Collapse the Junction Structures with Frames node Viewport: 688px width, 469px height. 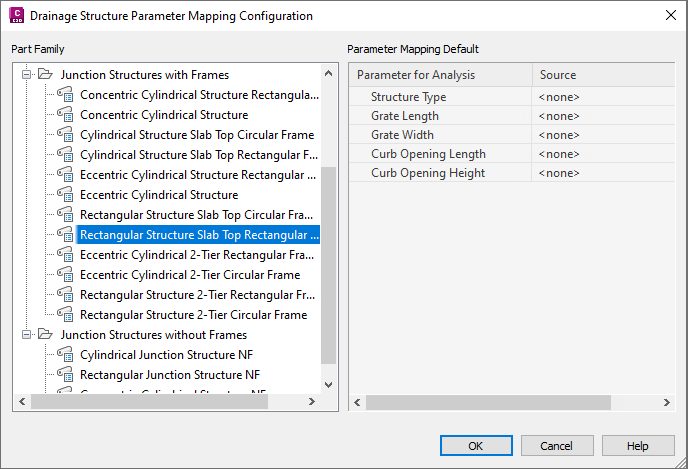click(27, 75)
